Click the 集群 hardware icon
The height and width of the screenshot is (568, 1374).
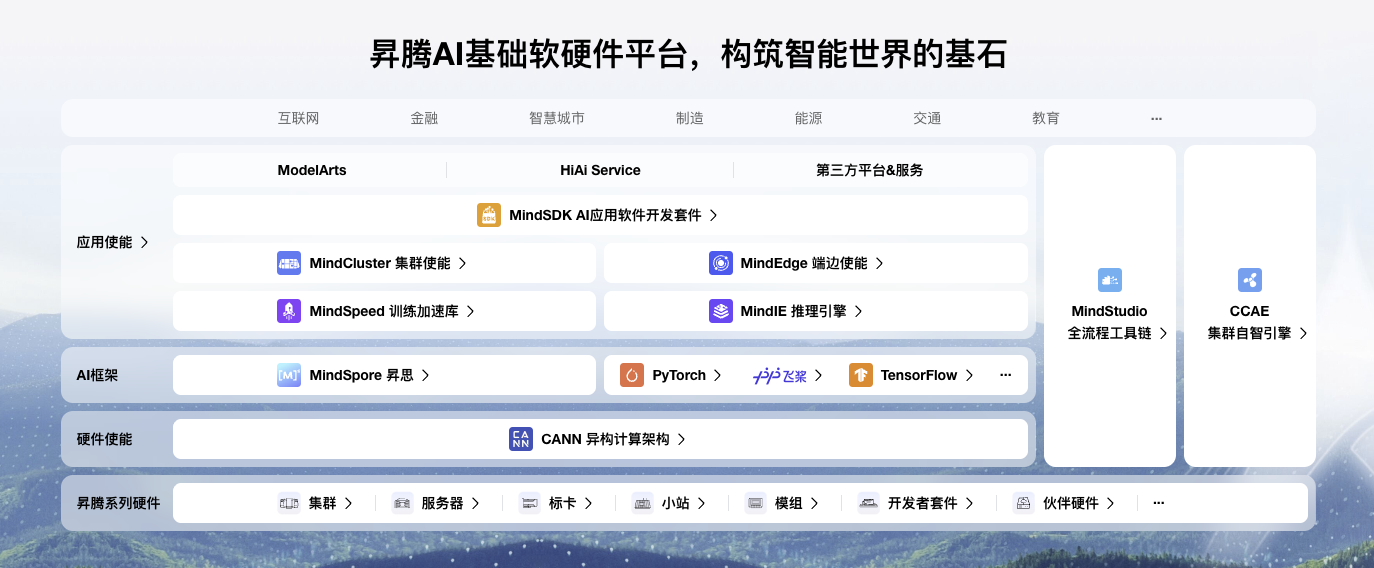(x=289, y=503)
